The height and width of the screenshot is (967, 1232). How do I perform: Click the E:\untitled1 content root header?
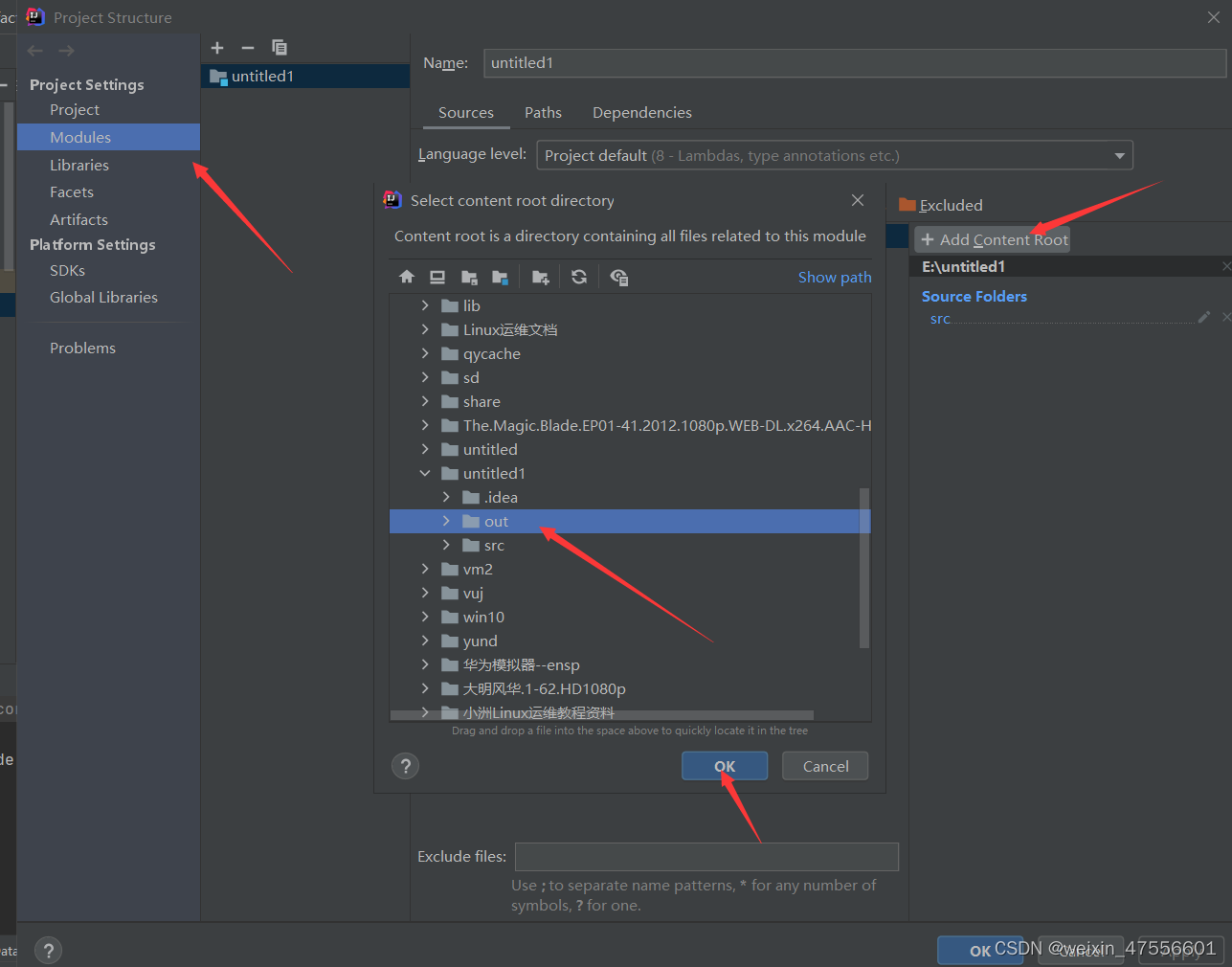tap(963, 266)
